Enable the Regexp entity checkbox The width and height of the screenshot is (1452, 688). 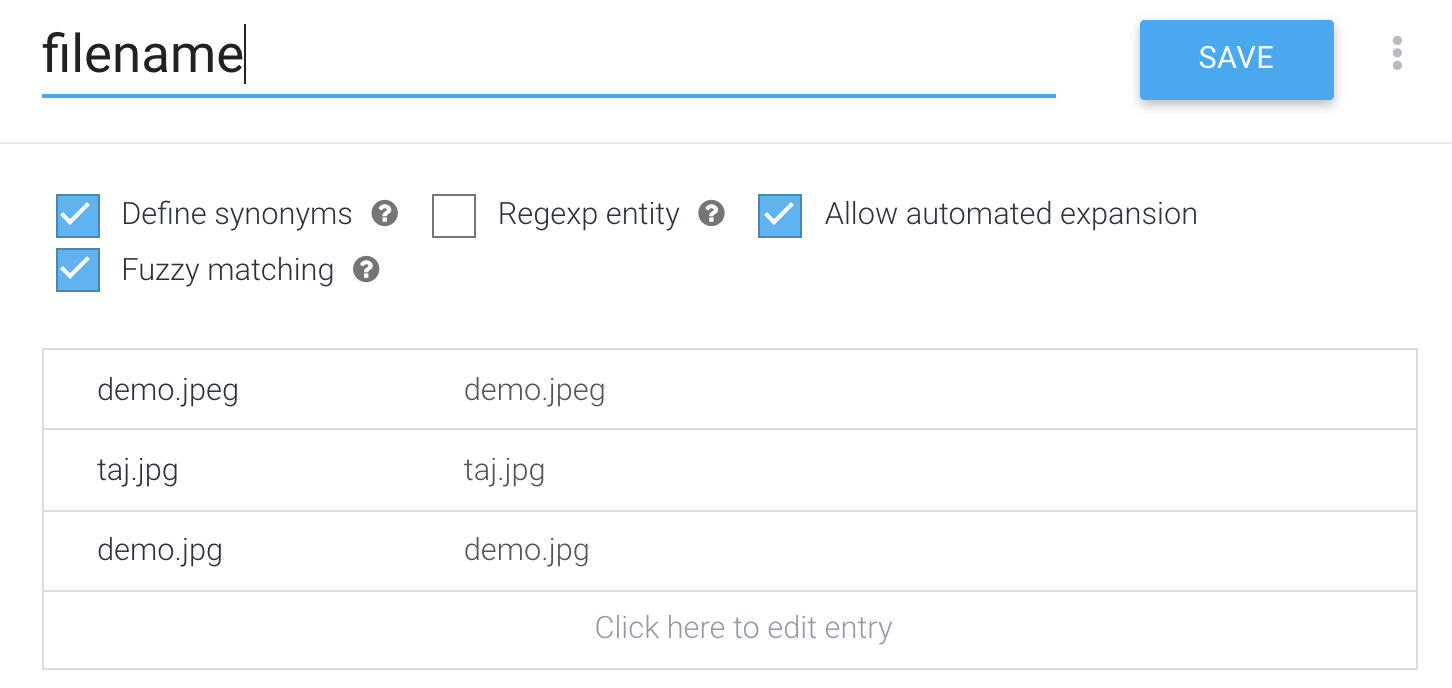coord(454,215)
